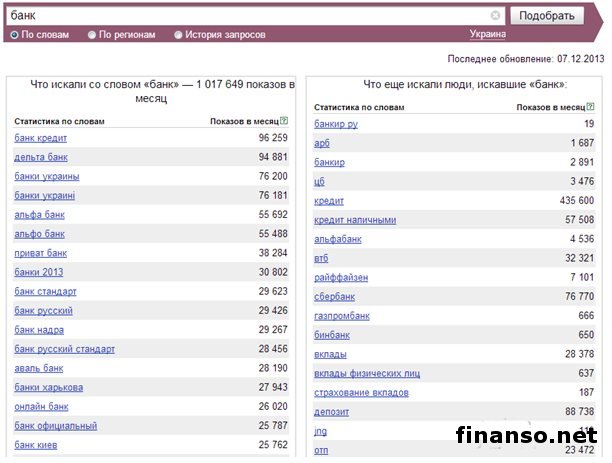
Task: Open the 'банк кредит' keyword link
Action: pyautogui.click(x=41, y=138)
